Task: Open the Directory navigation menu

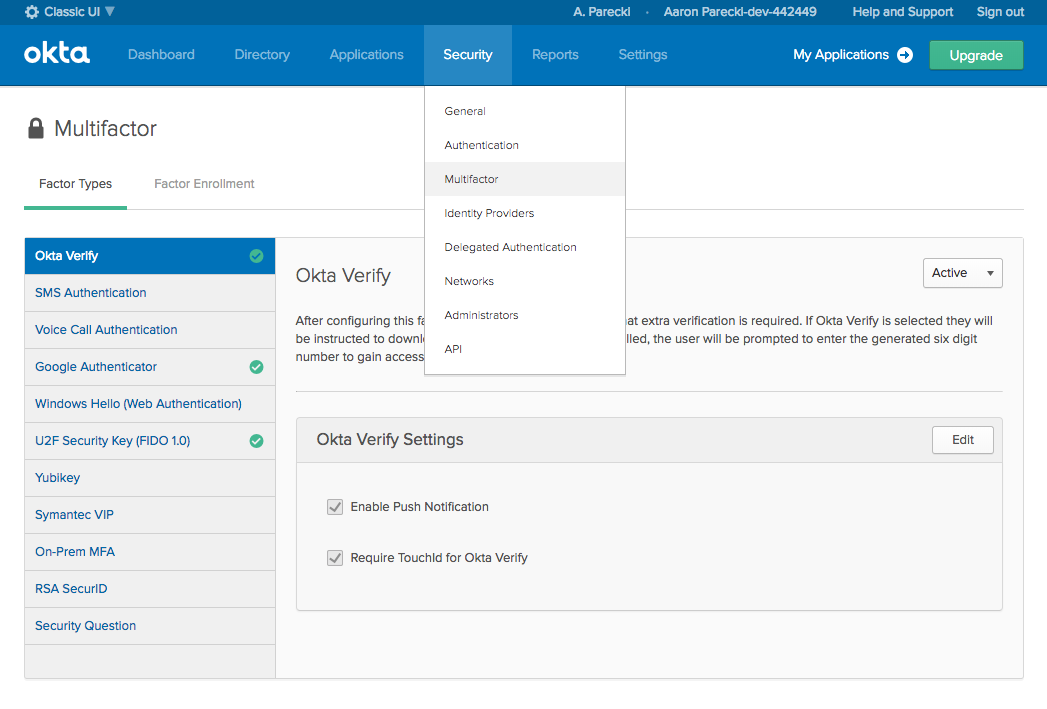Action: [x=262, y=55]
